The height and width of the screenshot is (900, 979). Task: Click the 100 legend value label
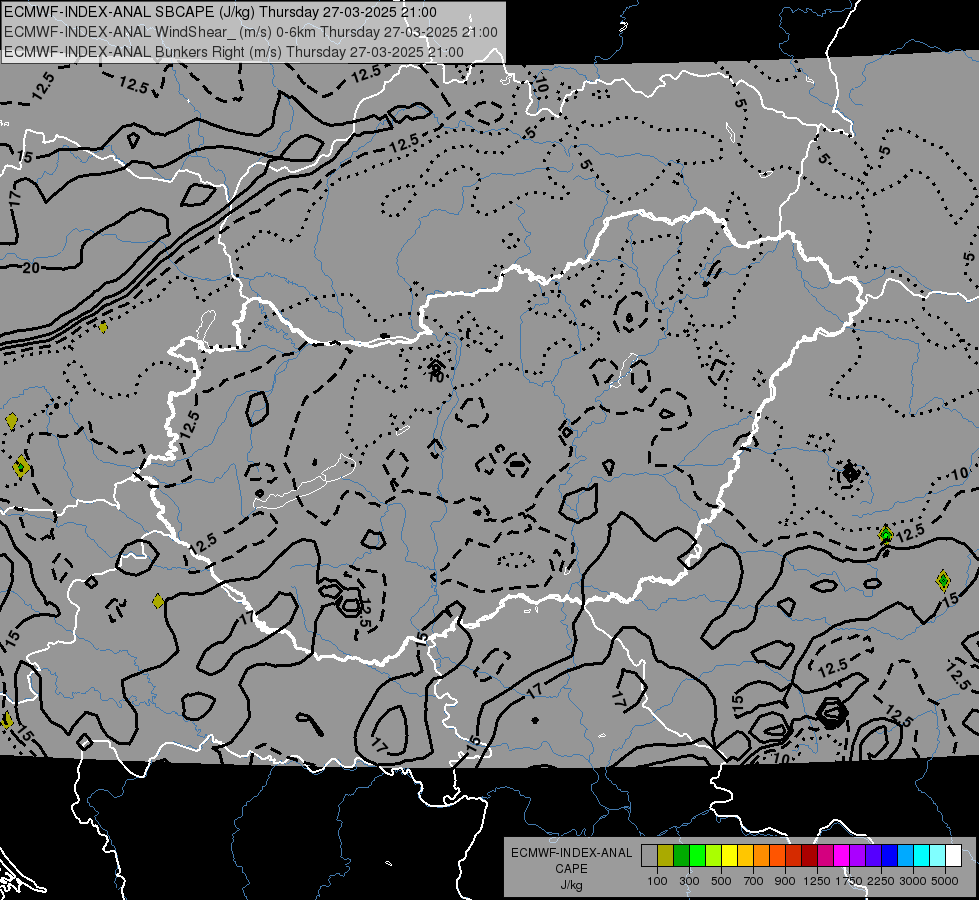tap(657, 881)
